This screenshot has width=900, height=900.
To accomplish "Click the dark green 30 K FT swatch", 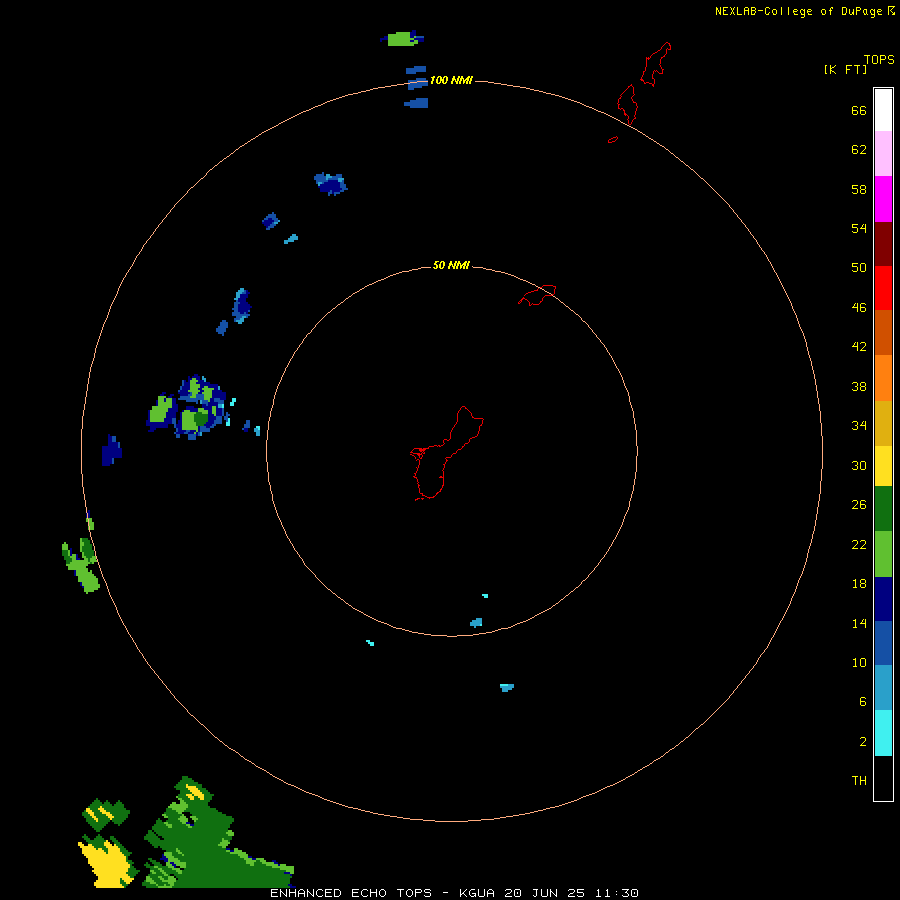I will 883,509.
